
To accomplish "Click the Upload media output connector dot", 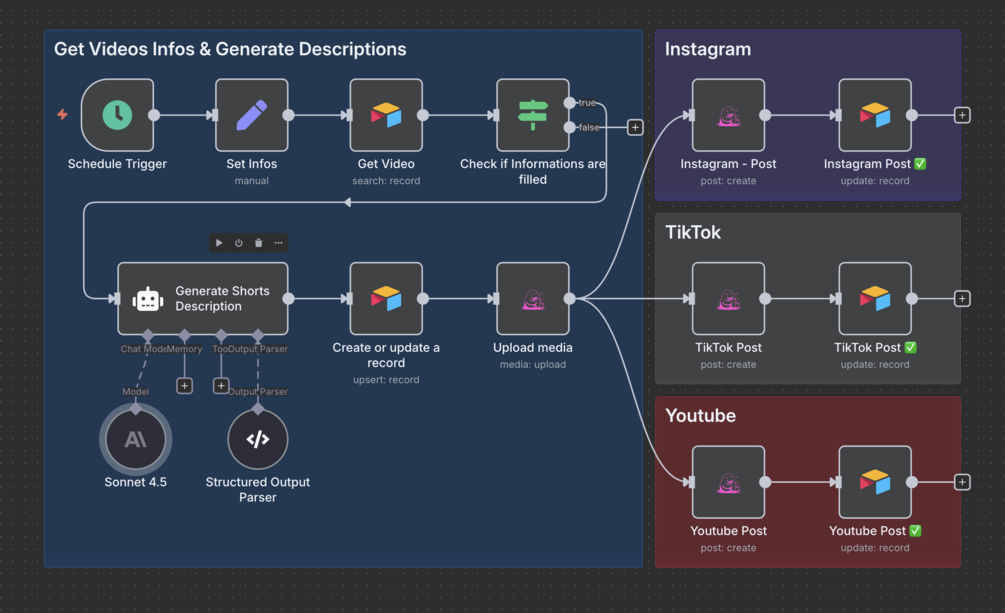I will tap(569, 299).
